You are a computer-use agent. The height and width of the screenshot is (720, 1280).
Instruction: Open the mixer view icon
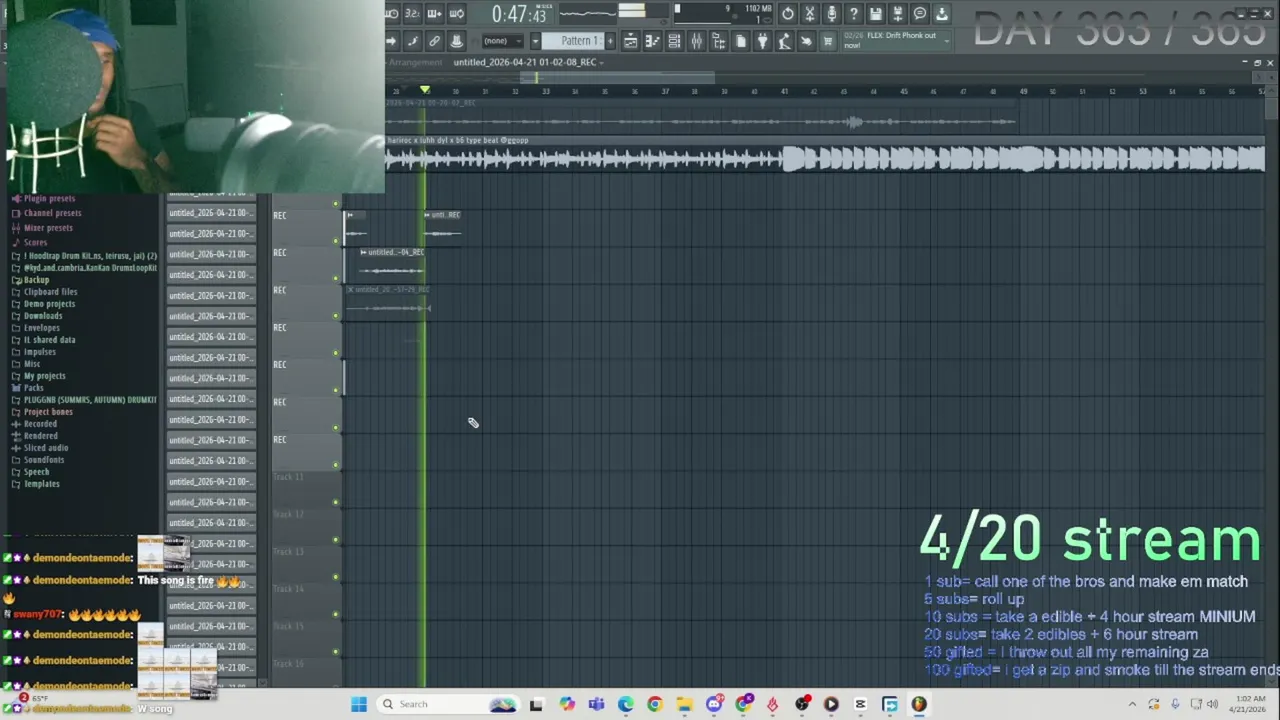click(x=696, y=41)
